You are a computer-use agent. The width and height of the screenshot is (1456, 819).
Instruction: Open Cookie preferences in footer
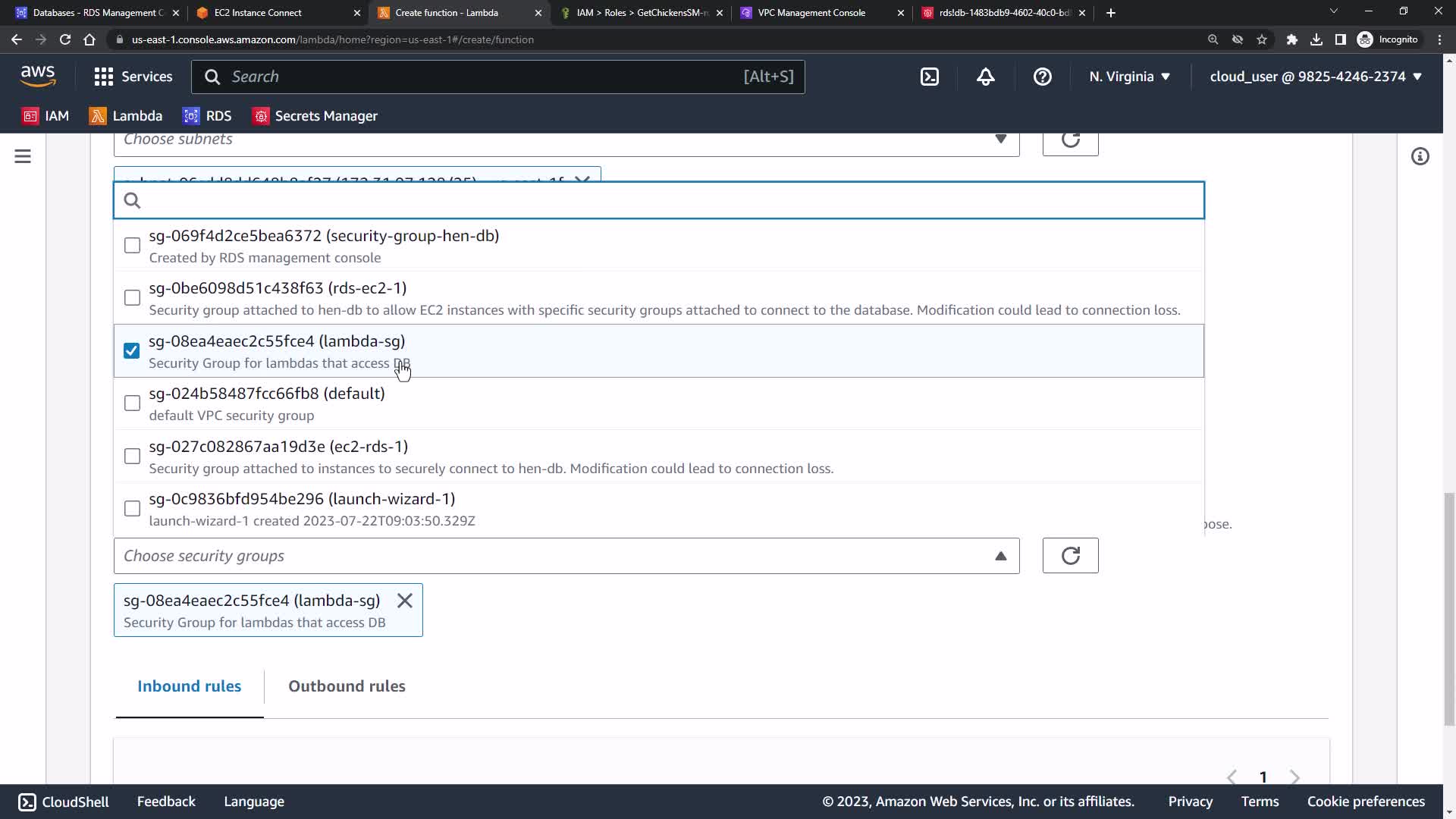(1365, 802)
